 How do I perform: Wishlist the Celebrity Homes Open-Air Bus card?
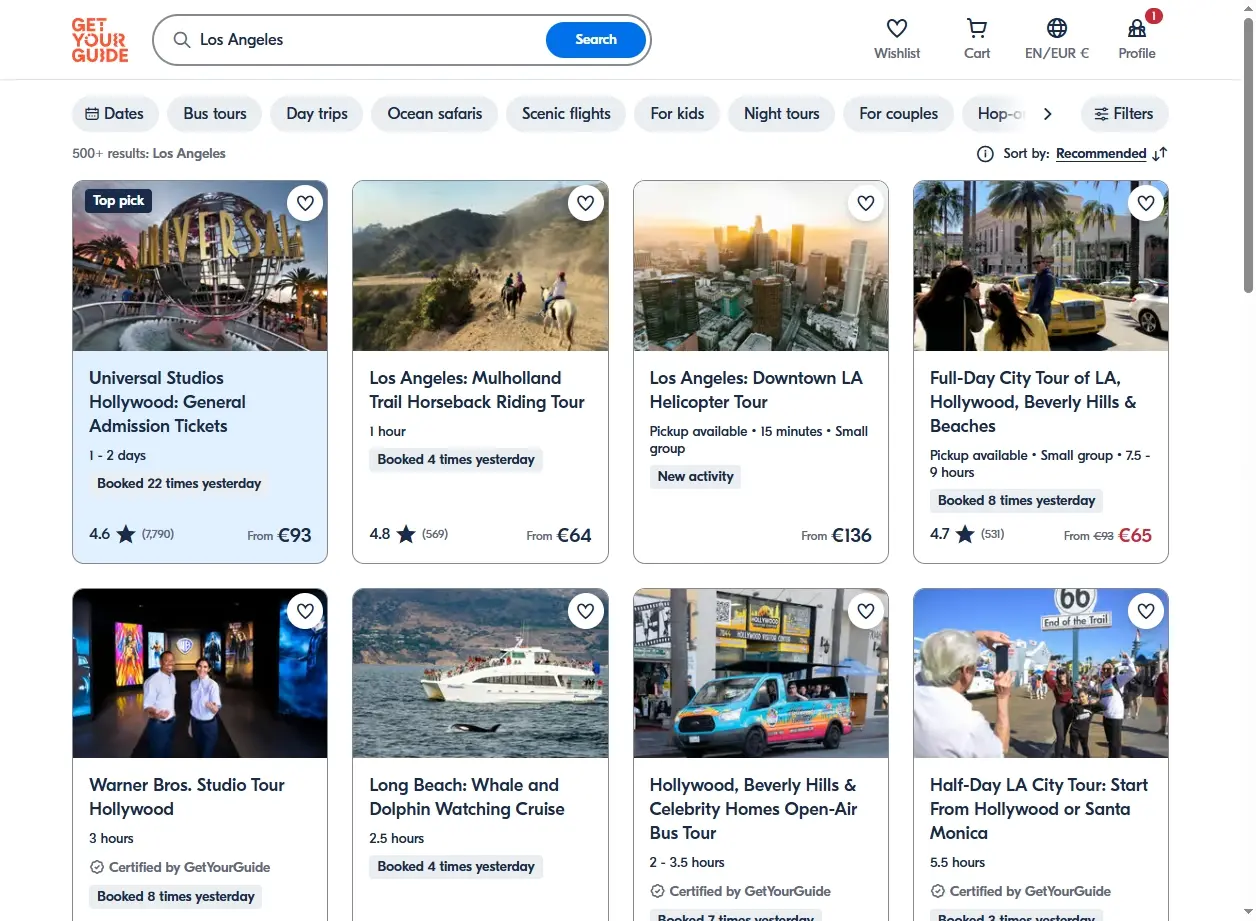[866, 610]
